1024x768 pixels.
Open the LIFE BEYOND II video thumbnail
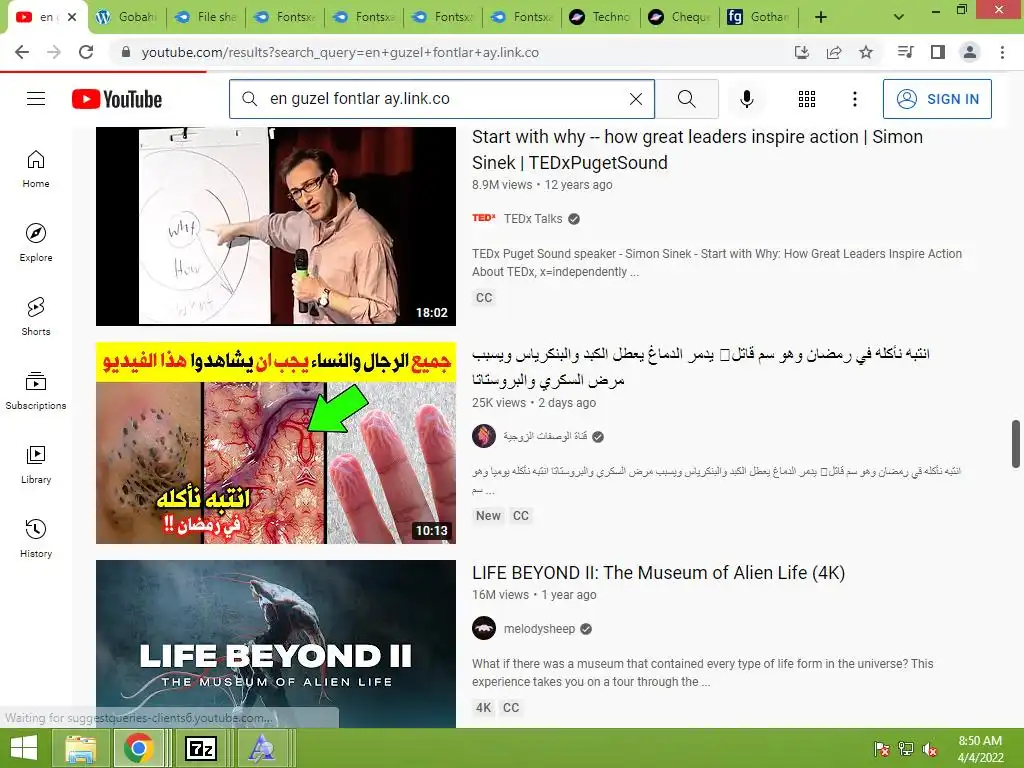click(276, 644)
